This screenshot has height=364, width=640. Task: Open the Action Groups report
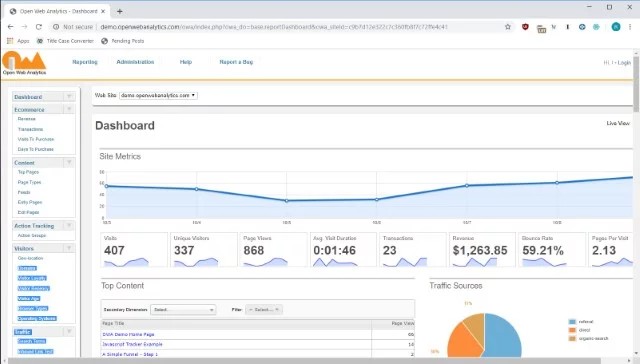pyautogui.click(x=32, y=235)
